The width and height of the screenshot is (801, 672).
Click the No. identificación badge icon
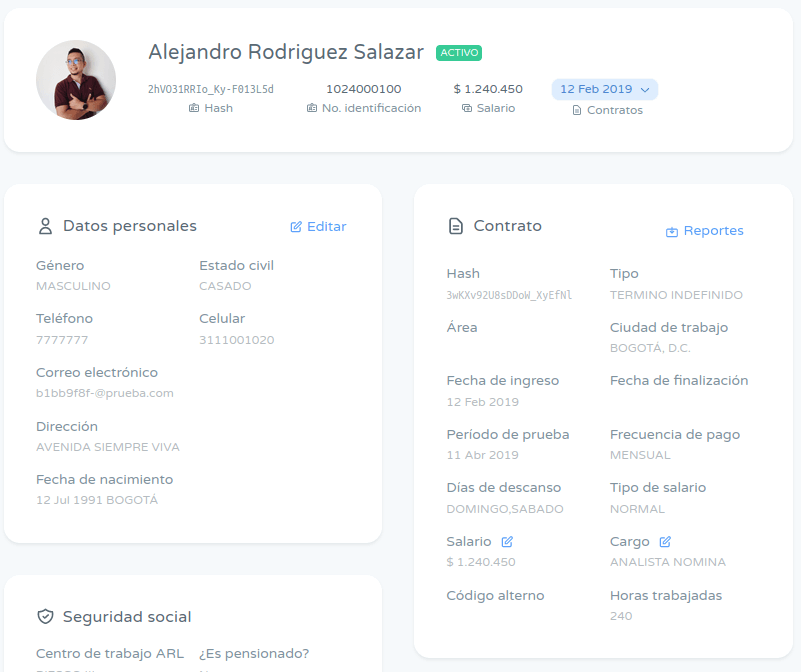(312, 108)
